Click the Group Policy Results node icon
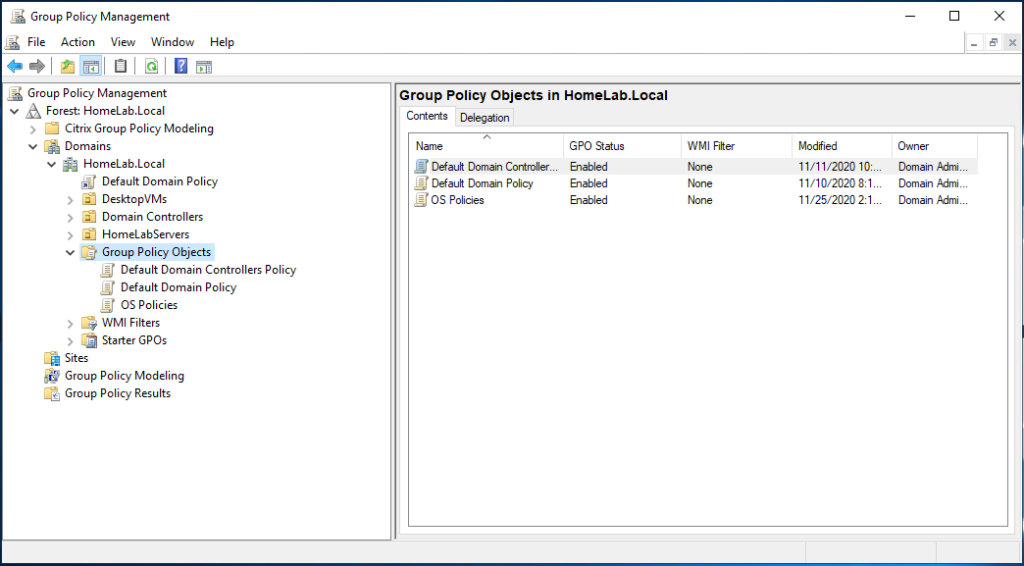This screenshot has width=1024, height=566. pos(52,393)
